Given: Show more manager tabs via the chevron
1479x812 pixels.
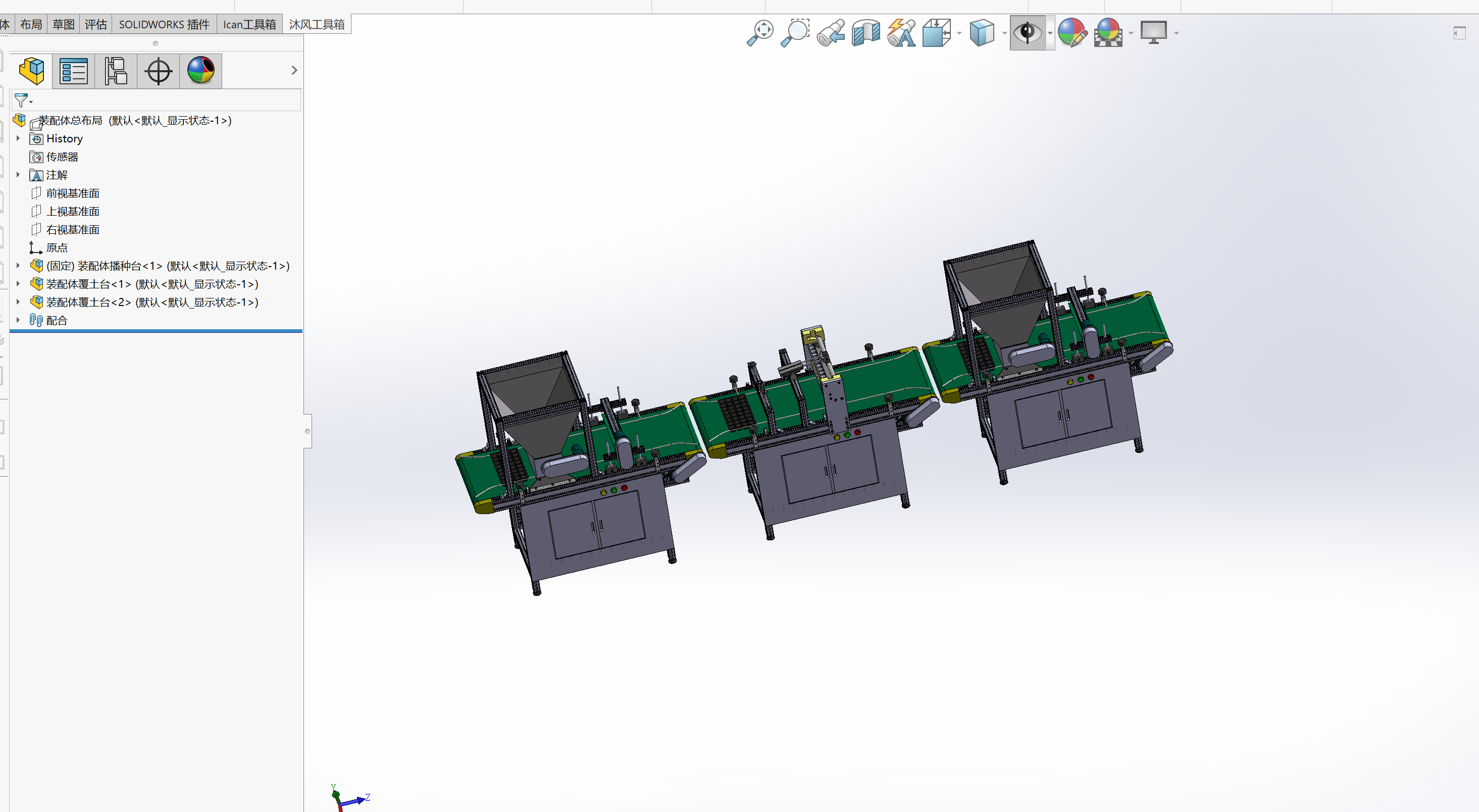Looking at the screenshot, I should [294, 70].
